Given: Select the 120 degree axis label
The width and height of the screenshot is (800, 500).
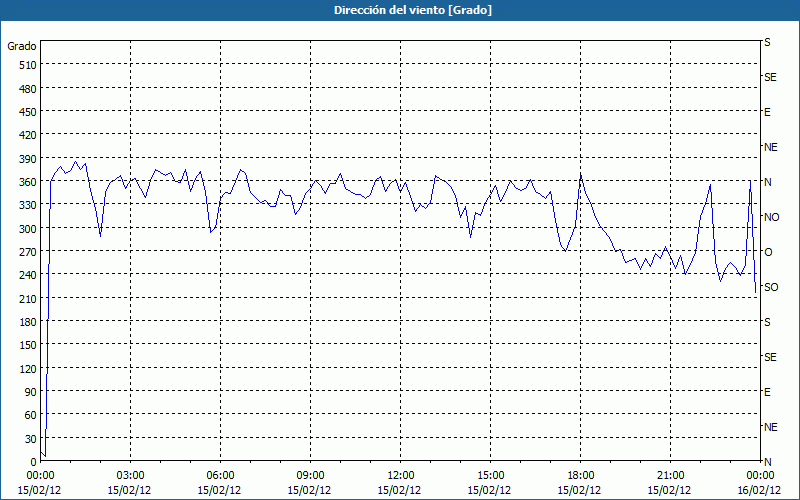Looking at the screenshot, I should (x=28, y=368).
